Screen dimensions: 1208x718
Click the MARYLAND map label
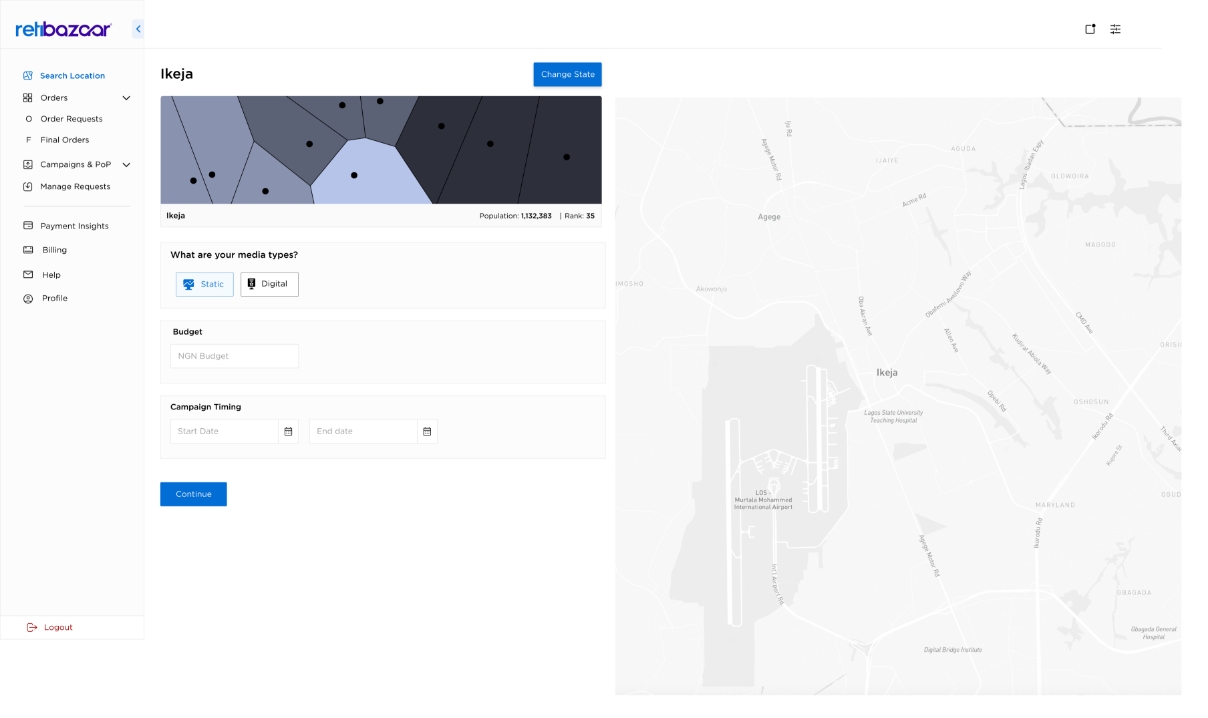coord(1055,505)
